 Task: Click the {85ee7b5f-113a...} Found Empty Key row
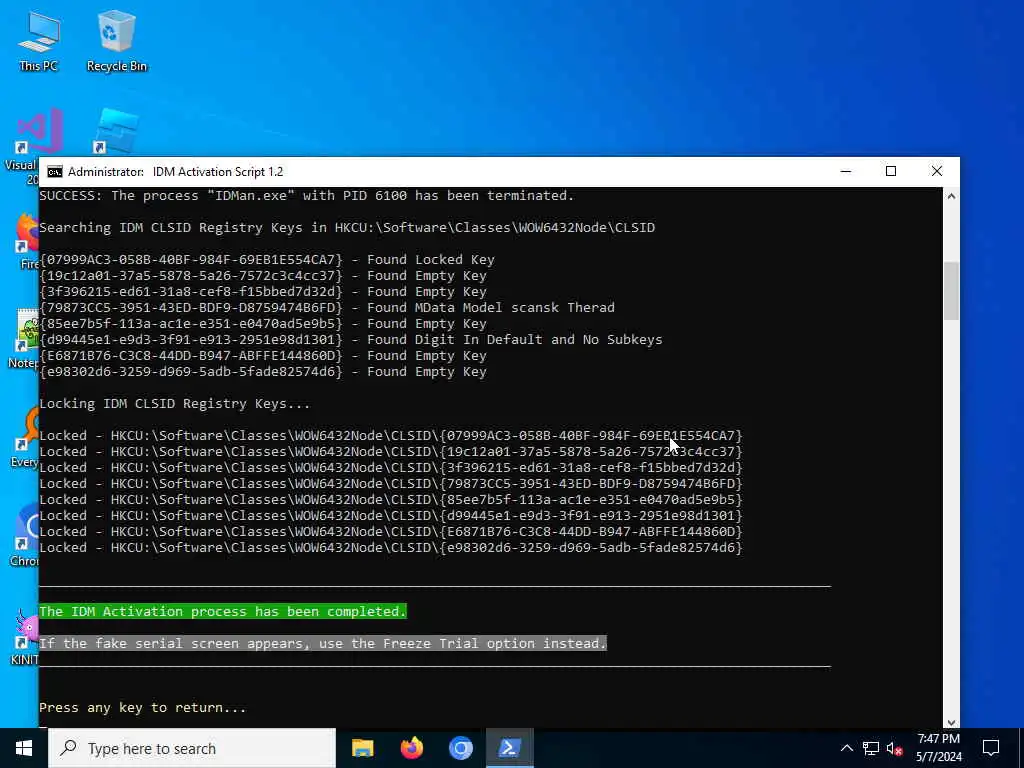point(263,323)
